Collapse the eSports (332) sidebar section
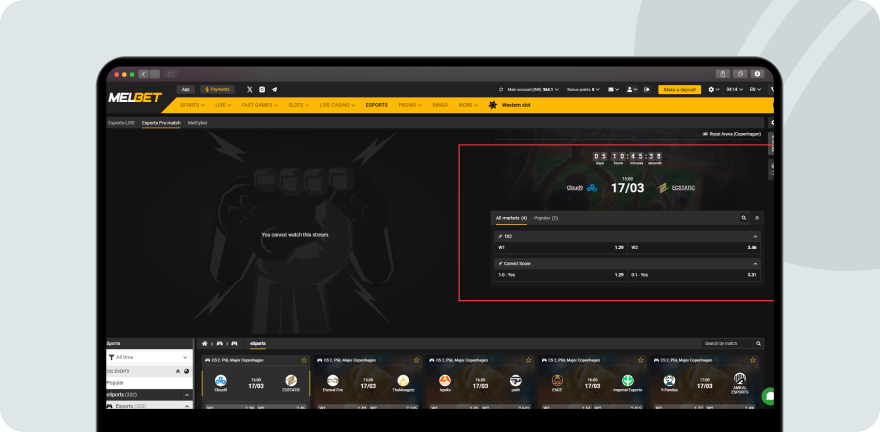 click(187, 395)
